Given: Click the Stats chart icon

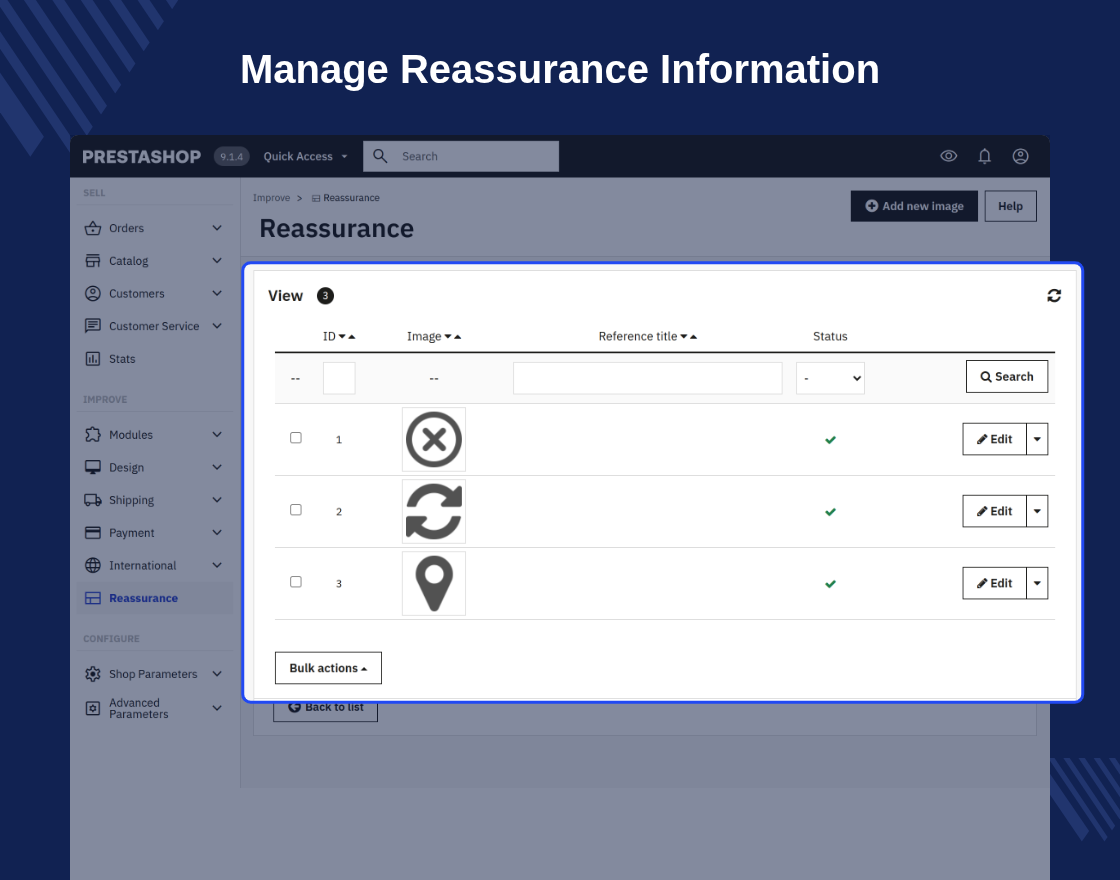Looking at the screenshot, I should [x=93, y=359].
